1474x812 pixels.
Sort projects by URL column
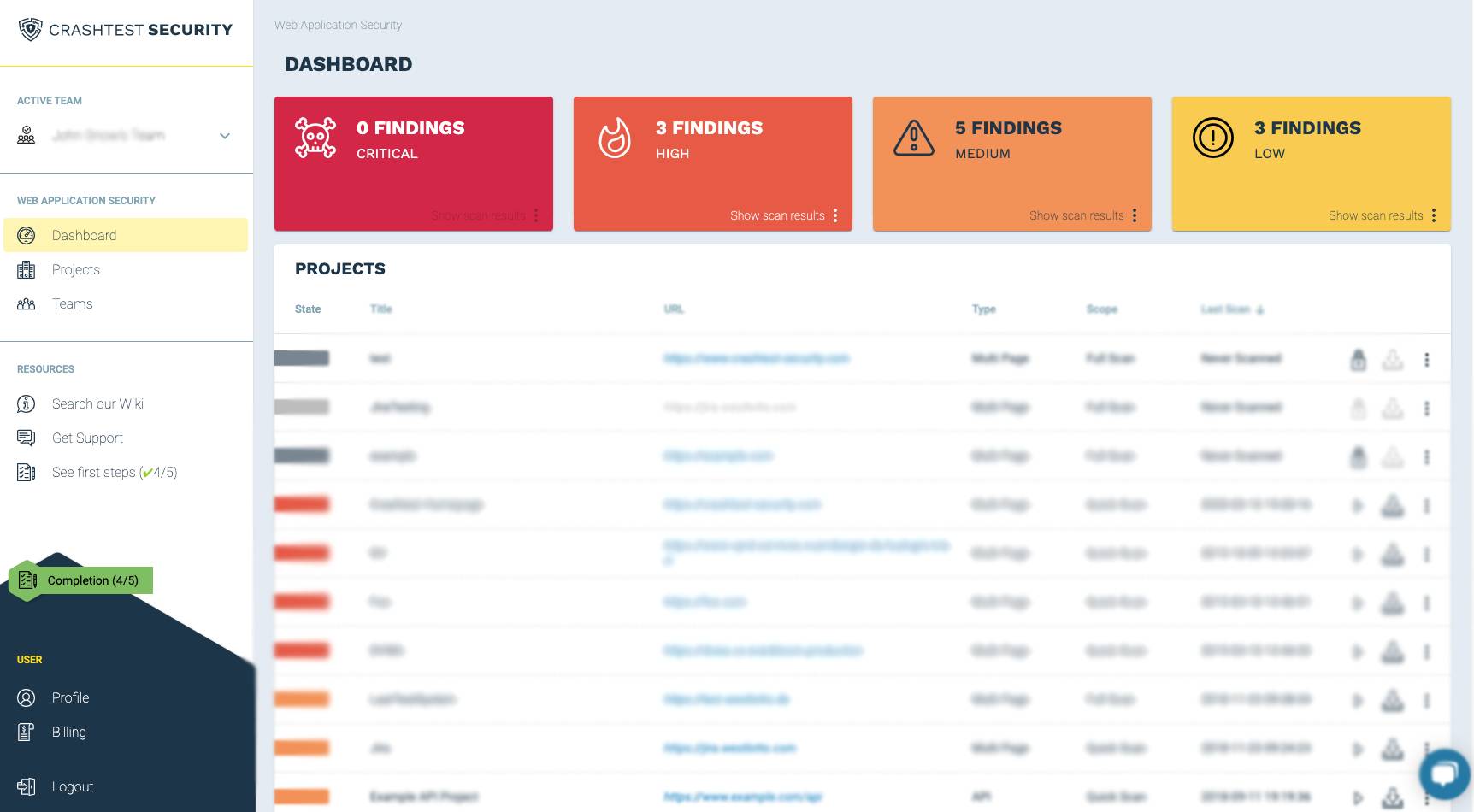[674, 309]
